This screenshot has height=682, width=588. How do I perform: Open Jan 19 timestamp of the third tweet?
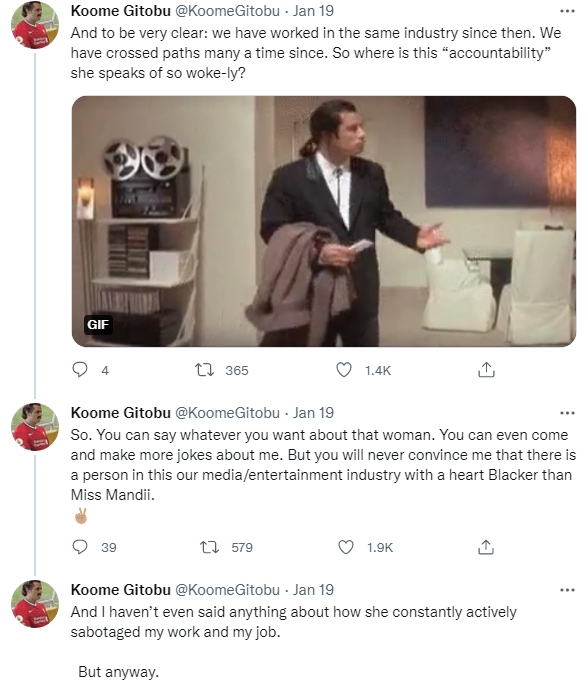tap(313, 590)
